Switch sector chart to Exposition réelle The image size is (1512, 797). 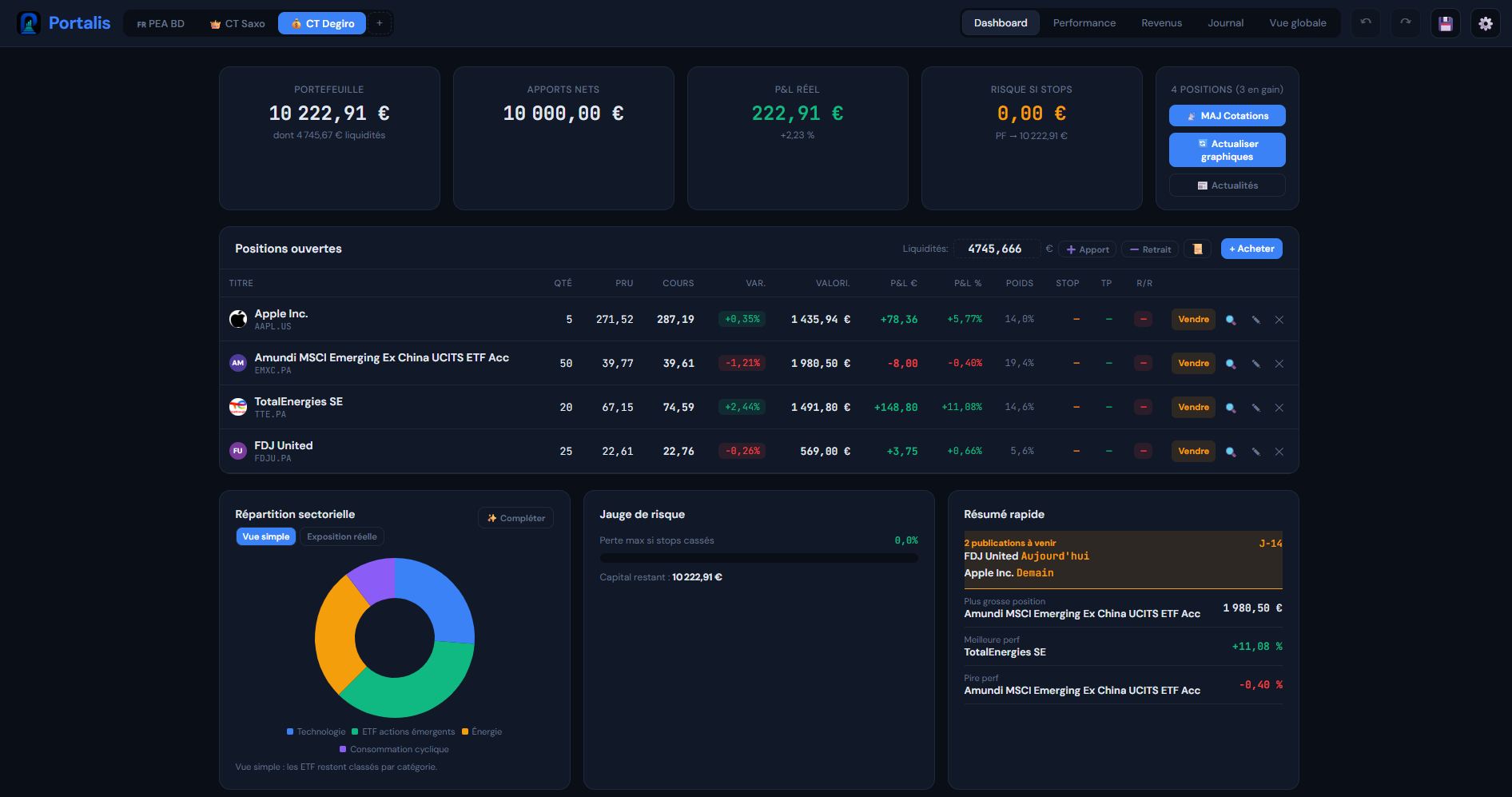[342, 536]
